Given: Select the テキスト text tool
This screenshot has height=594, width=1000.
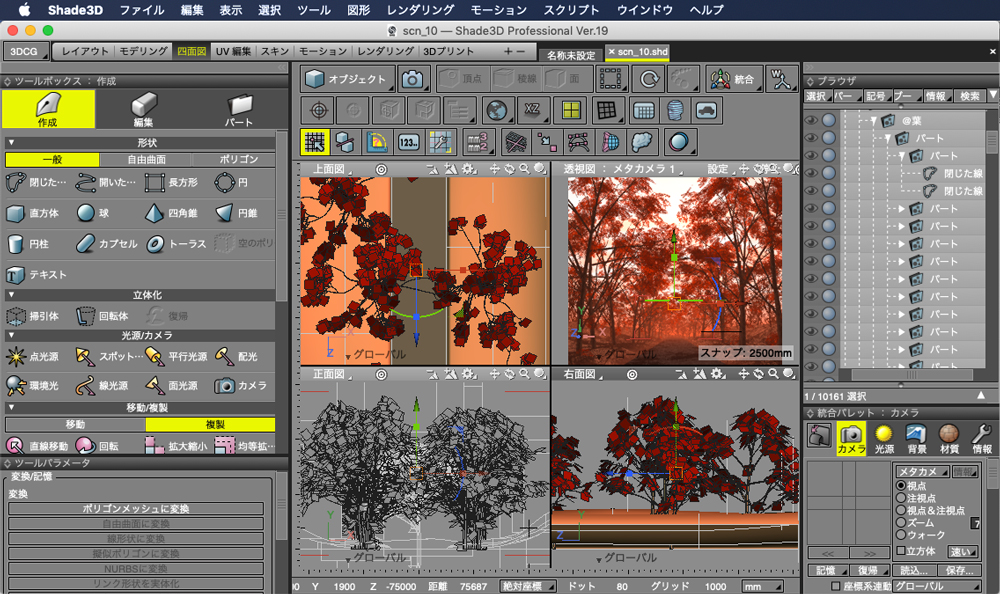Looking at the screenshot, I should point(36,274).
